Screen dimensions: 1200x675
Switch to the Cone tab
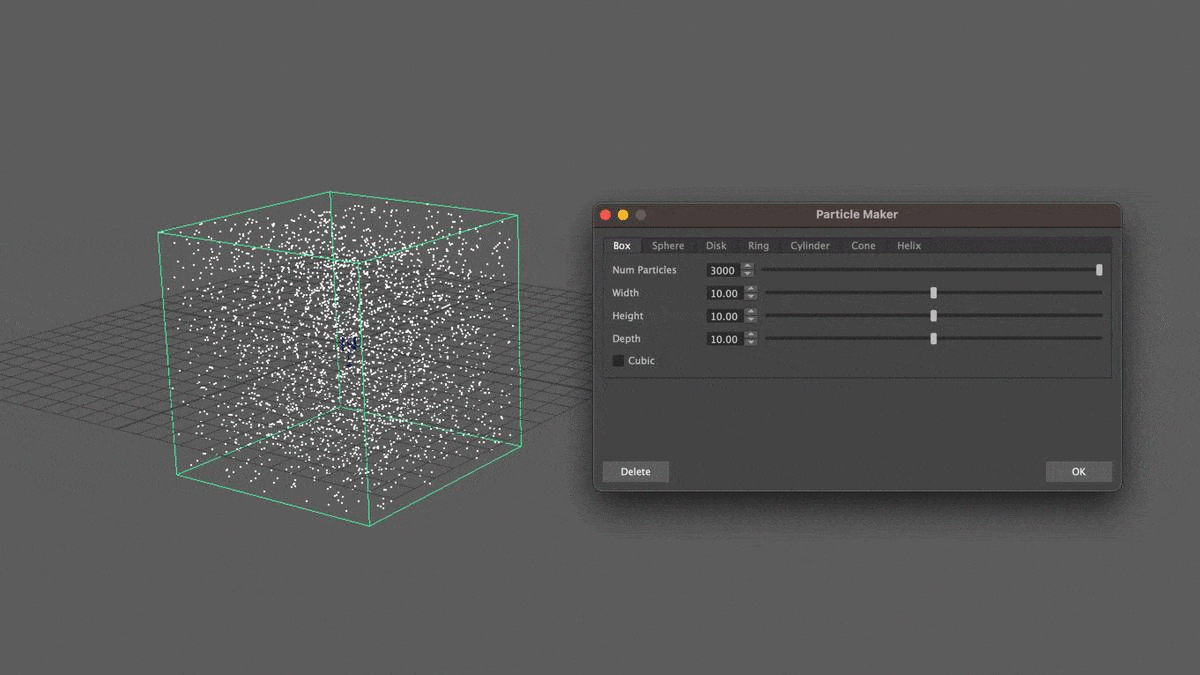coord(863,246)
